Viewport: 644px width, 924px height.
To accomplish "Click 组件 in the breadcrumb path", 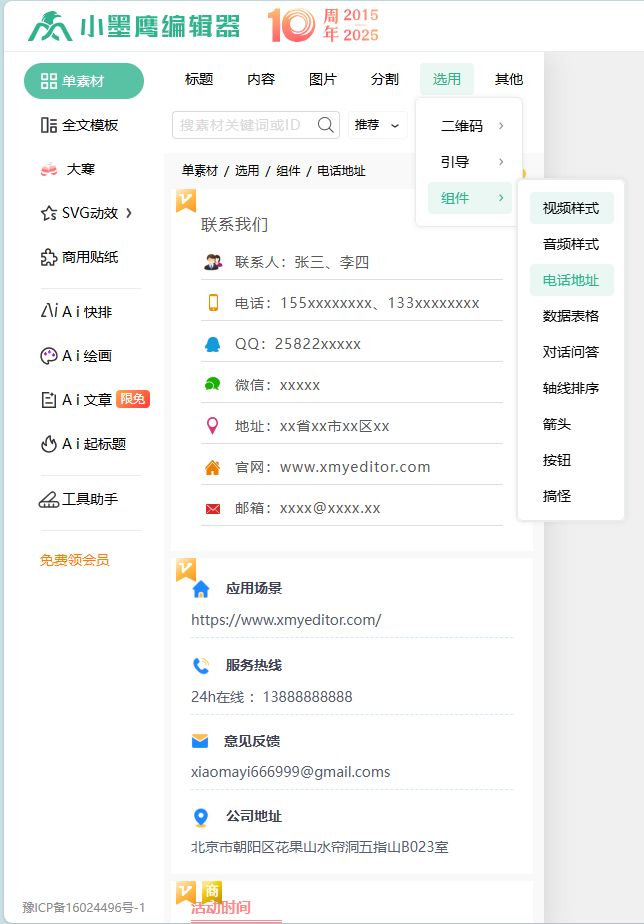I will 288,171.
